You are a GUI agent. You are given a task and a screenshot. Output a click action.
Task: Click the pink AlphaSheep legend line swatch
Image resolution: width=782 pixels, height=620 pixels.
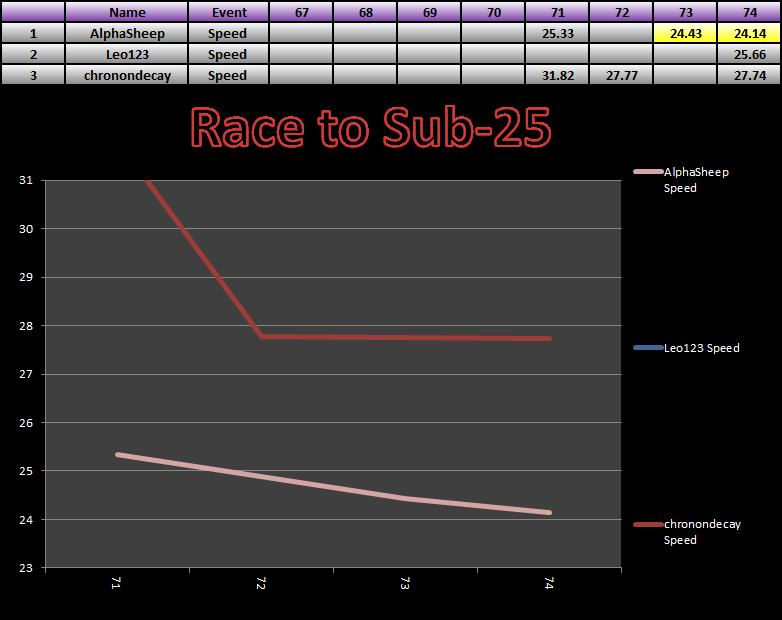(648, 172)
